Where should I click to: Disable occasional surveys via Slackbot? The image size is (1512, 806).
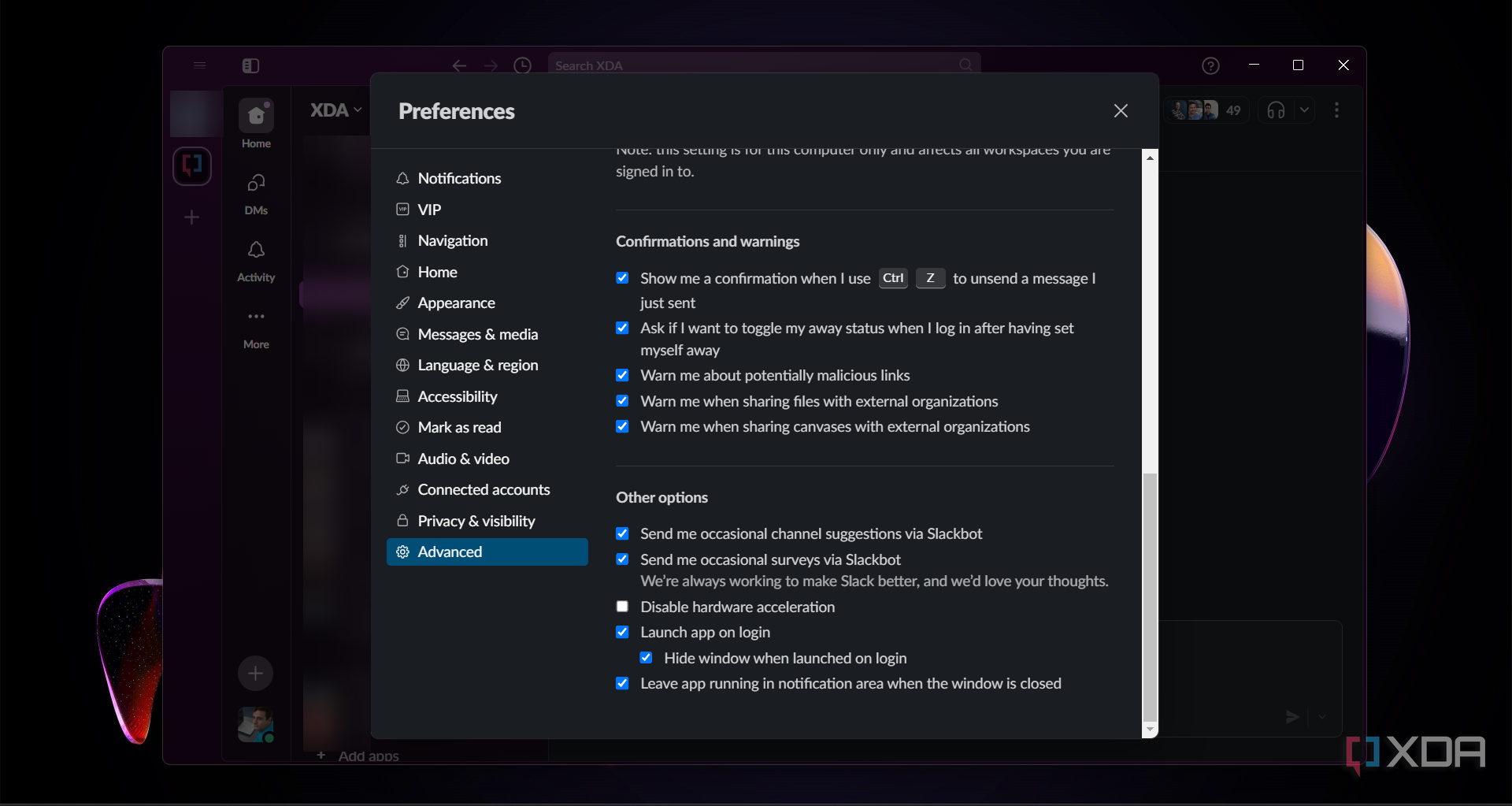tap(622, 559)
